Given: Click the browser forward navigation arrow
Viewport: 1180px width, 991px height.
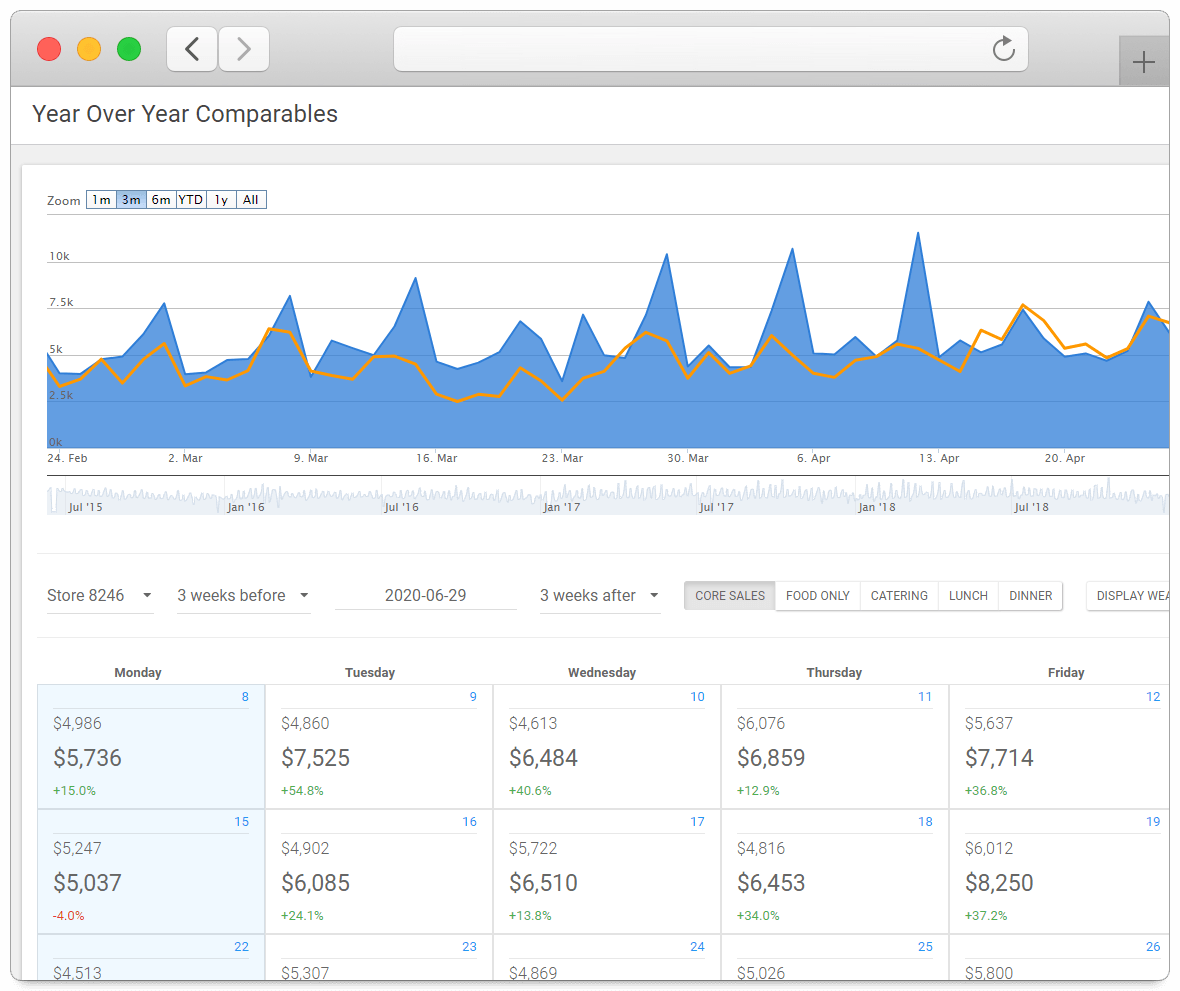Looking at the screenshot, I should point(243,48).
